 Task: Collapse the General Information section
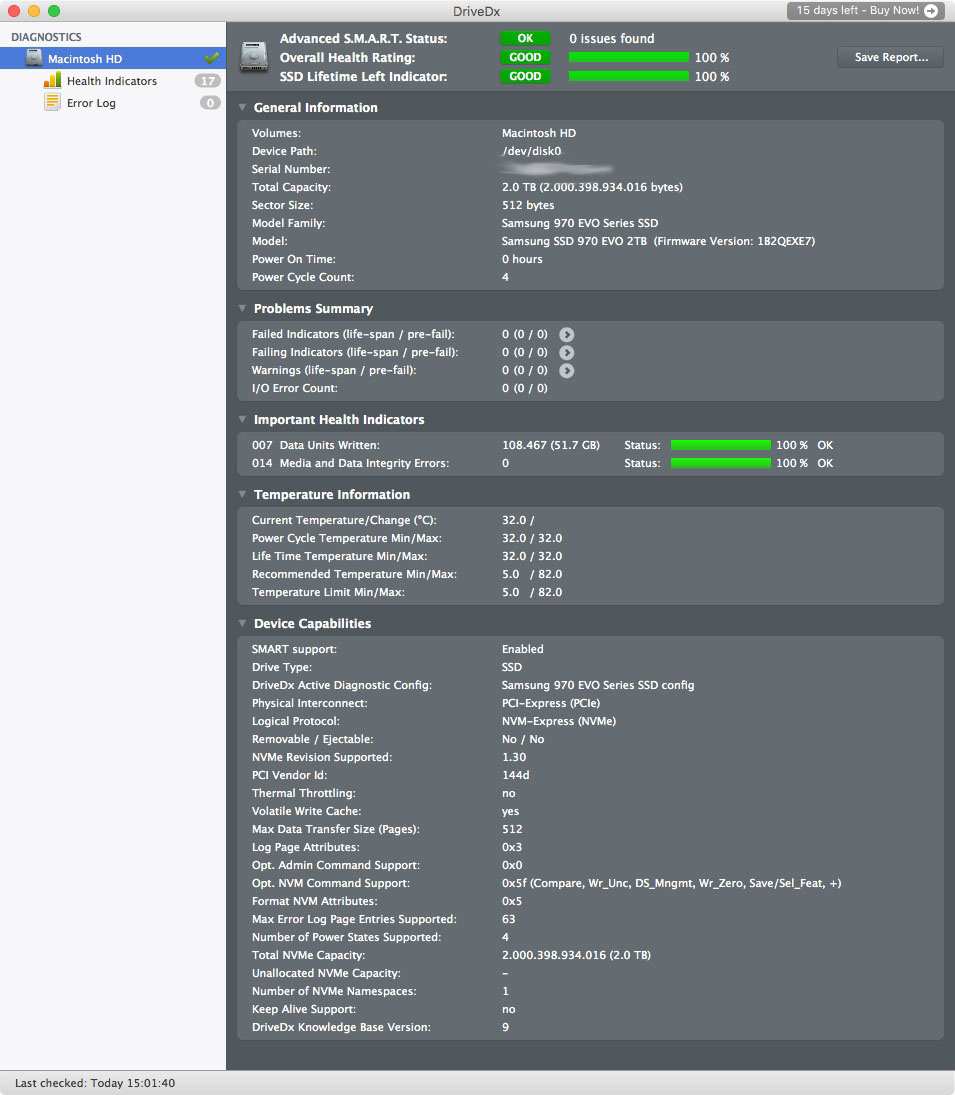coord(242,108)
